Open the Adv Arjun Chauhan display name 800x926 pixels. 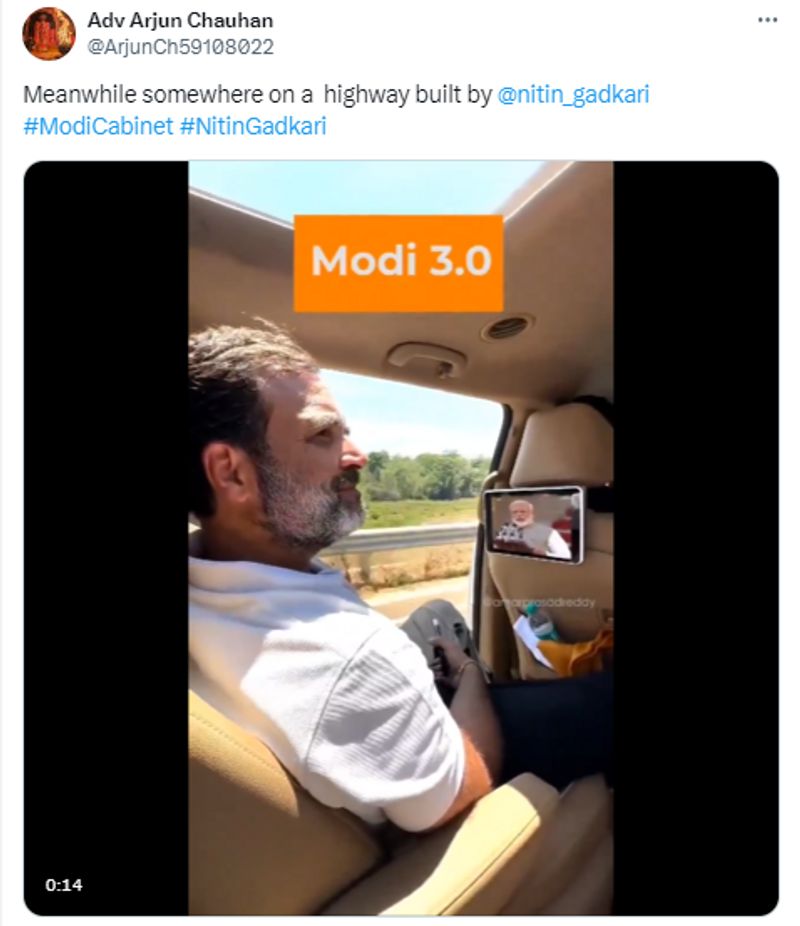(x=180, y=20)
